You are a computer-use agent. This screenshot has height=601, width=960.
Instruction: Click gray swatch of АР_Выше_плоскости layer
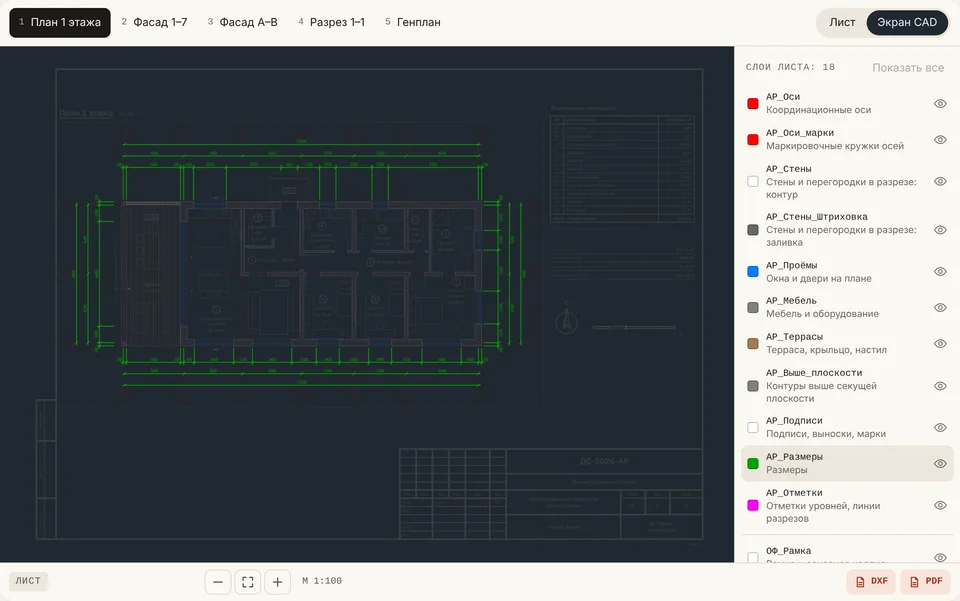[x=753, y=386]
